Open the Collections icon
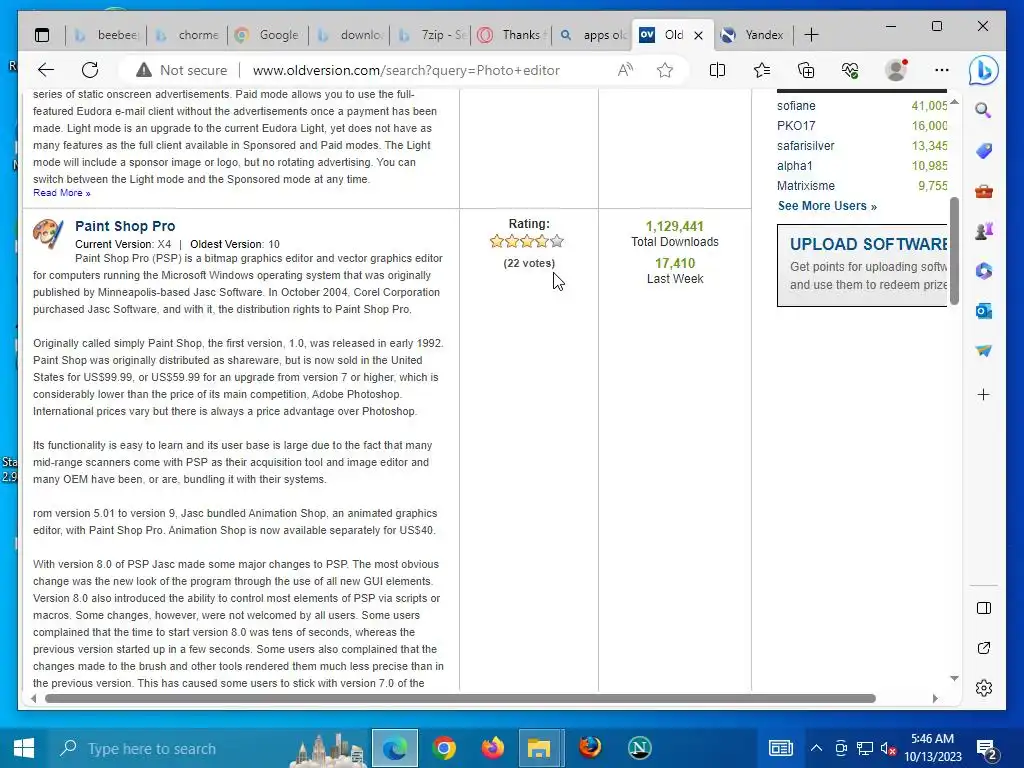This screenshot has width=1024, height=768. [806, 70]
